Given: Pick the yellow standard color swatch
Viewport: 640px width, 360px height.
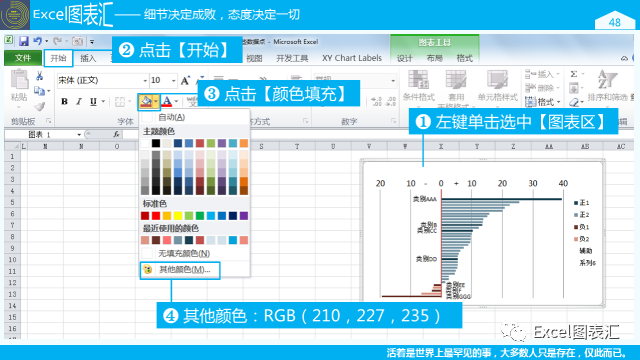Looking at the screenshot, I should (178, 216).
